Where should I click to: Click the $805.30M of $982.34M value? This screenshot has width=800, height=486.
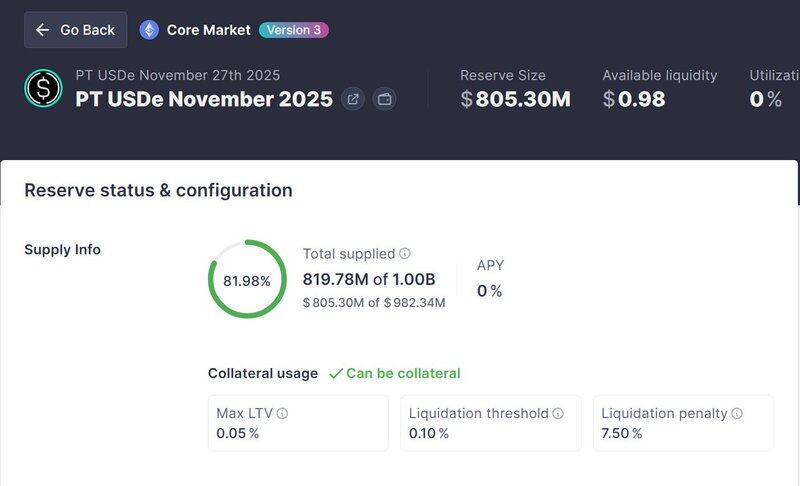374,302
